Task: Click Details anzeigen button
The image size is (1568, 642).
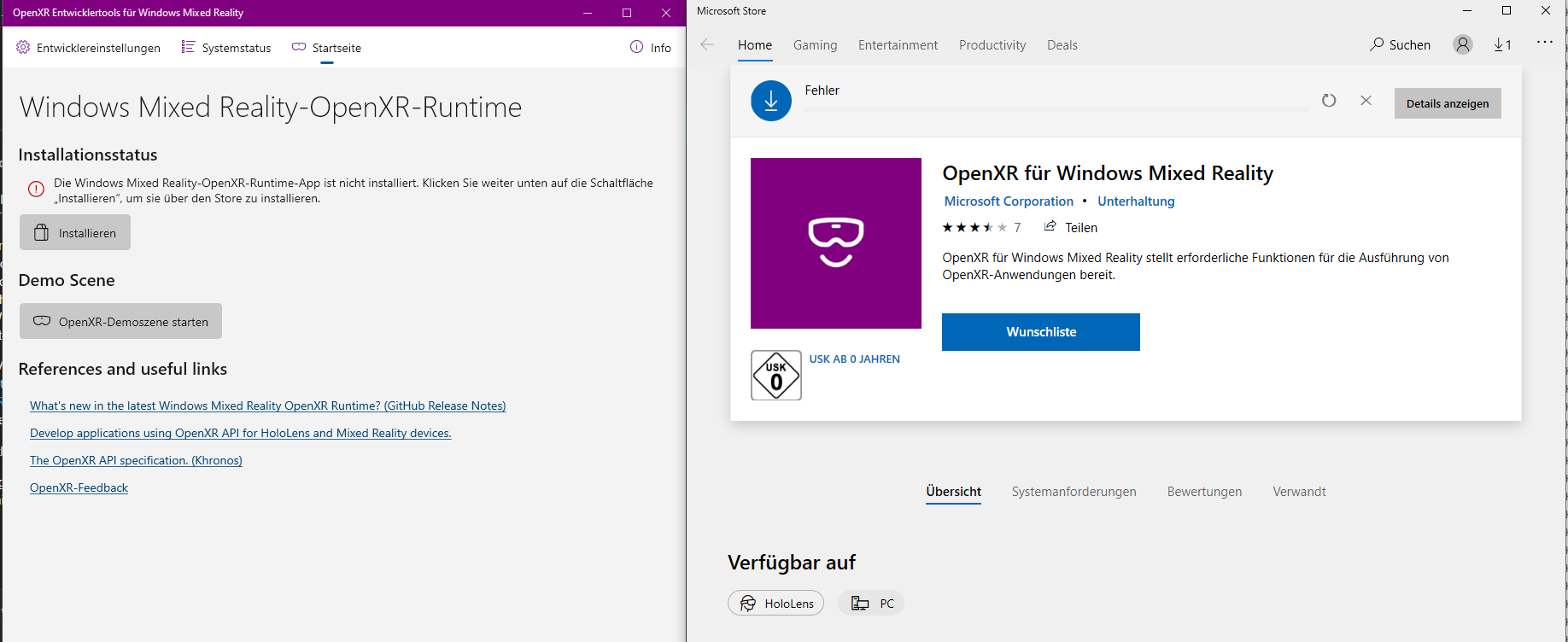Action: tap(1448, 103)
